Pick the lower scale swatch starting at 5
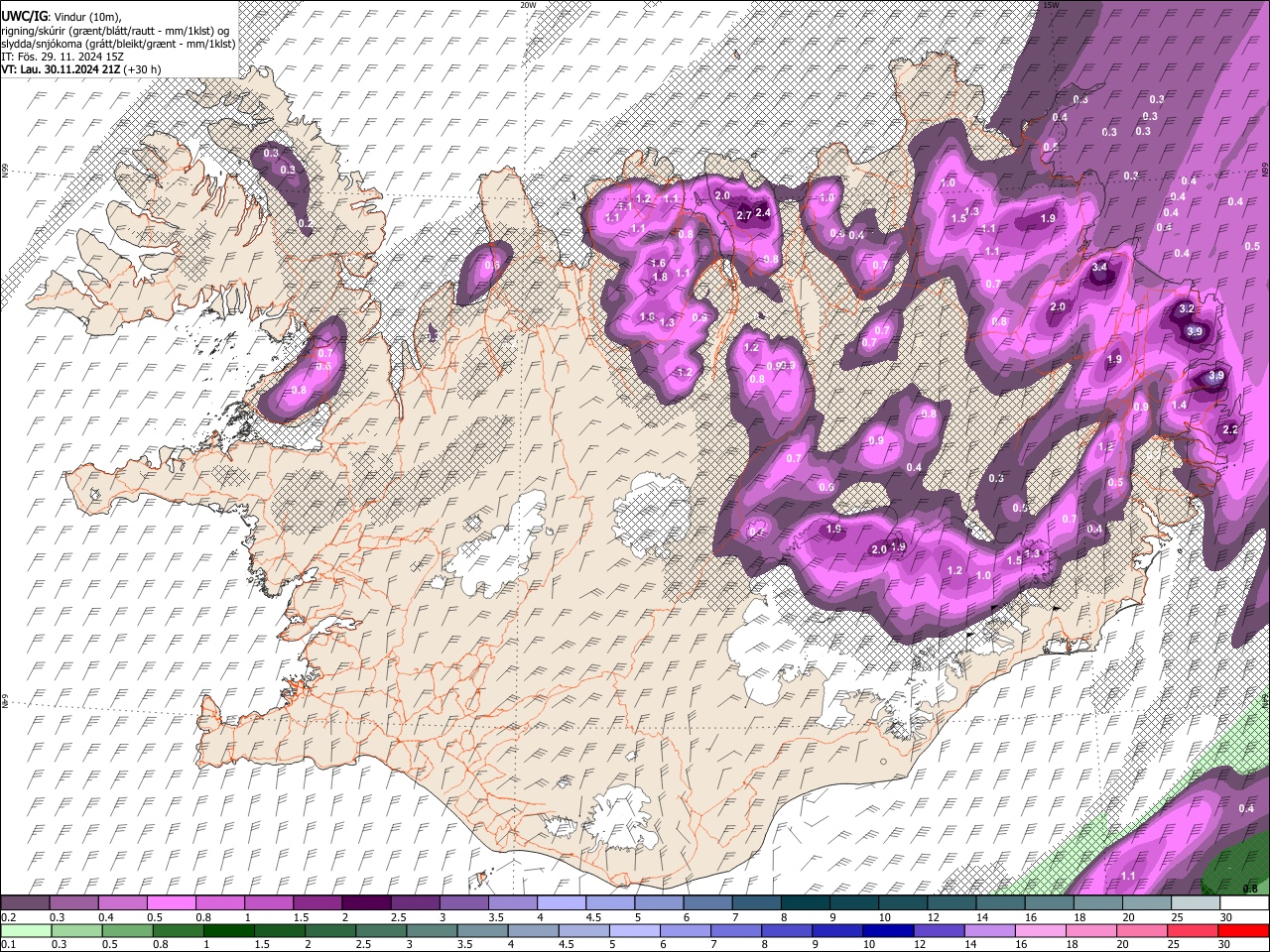This screenshot has height=952, width=1270. coord(633,930)
